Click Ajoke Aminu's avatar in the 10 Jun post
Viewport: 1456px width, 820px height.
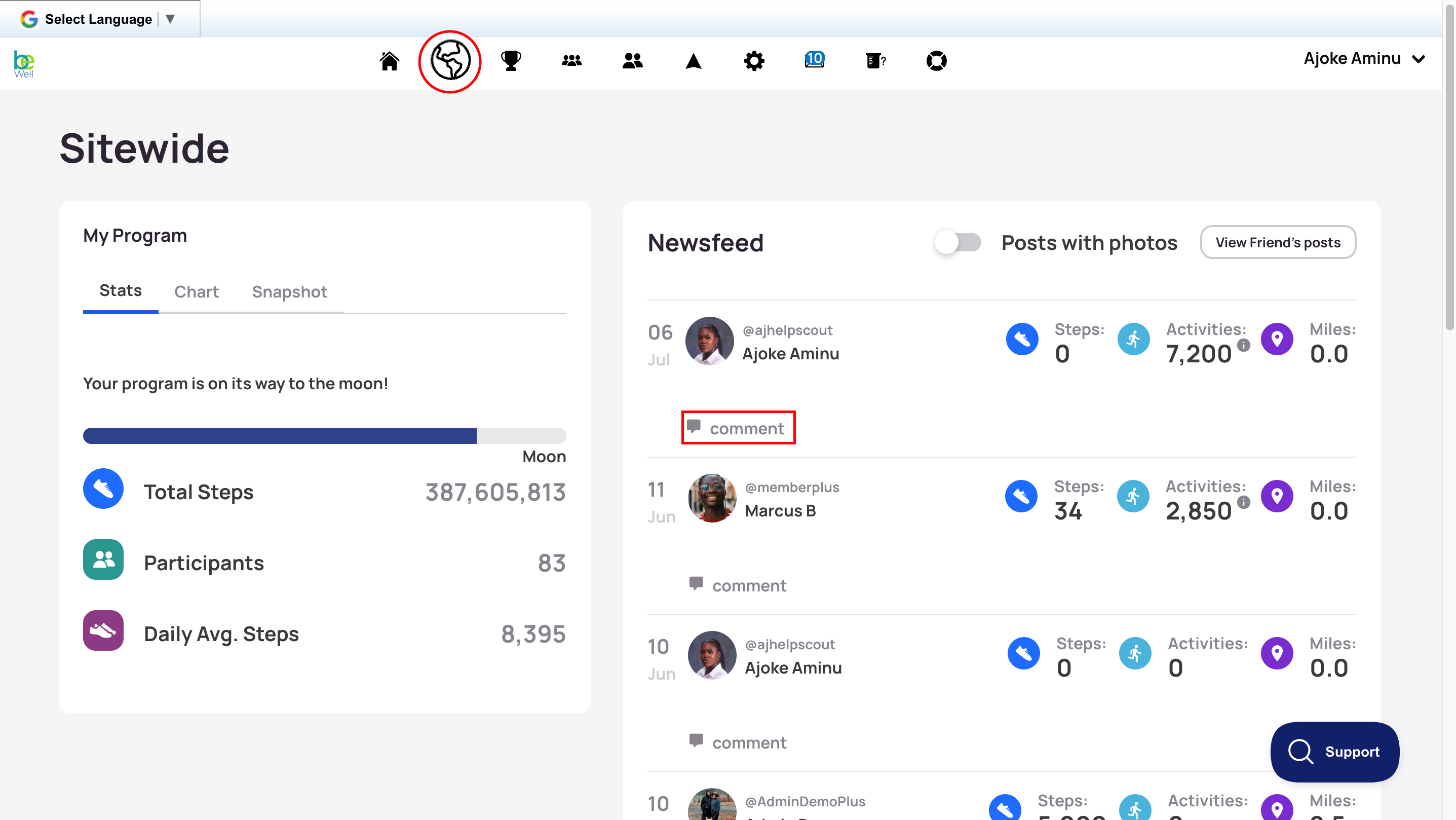click(712, 655)
